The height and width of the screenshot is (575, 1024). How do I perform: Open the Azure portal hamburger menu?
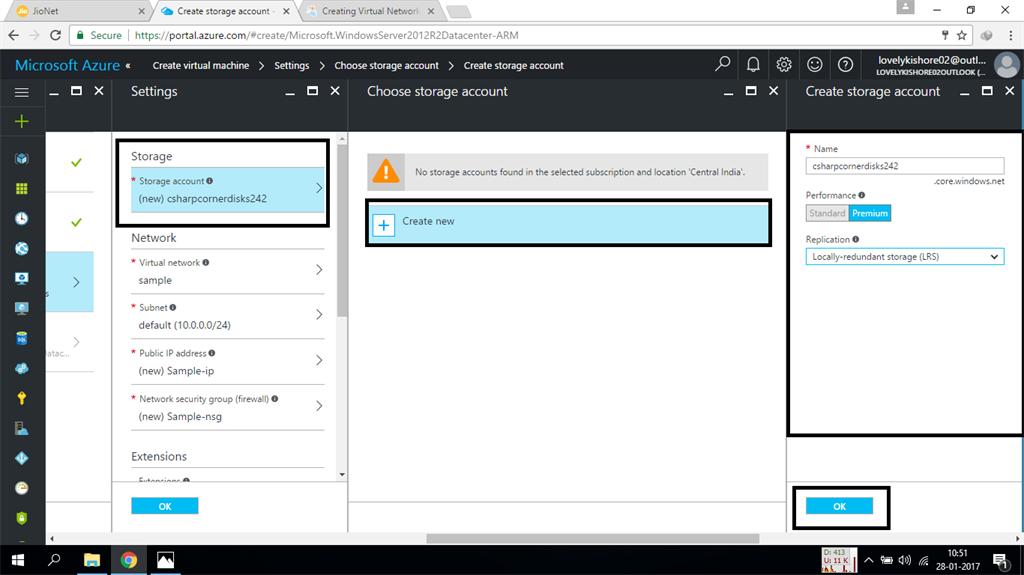tap(22, 92)
